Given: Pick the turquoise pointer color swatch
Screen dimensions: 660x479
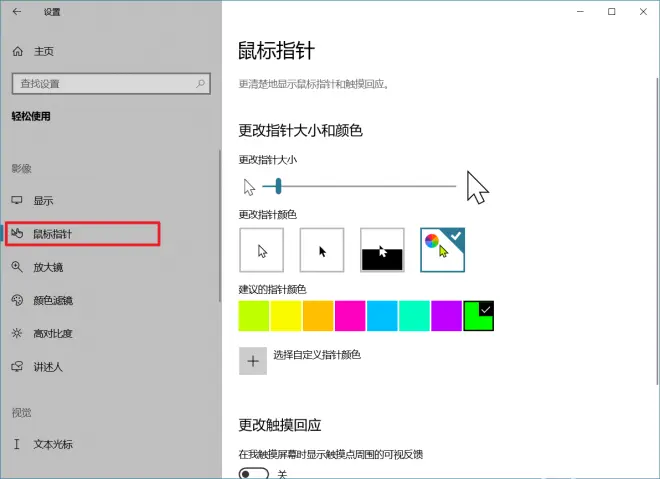Looking at the screenshot, I should pyautogui.click(x=415, y=316).
